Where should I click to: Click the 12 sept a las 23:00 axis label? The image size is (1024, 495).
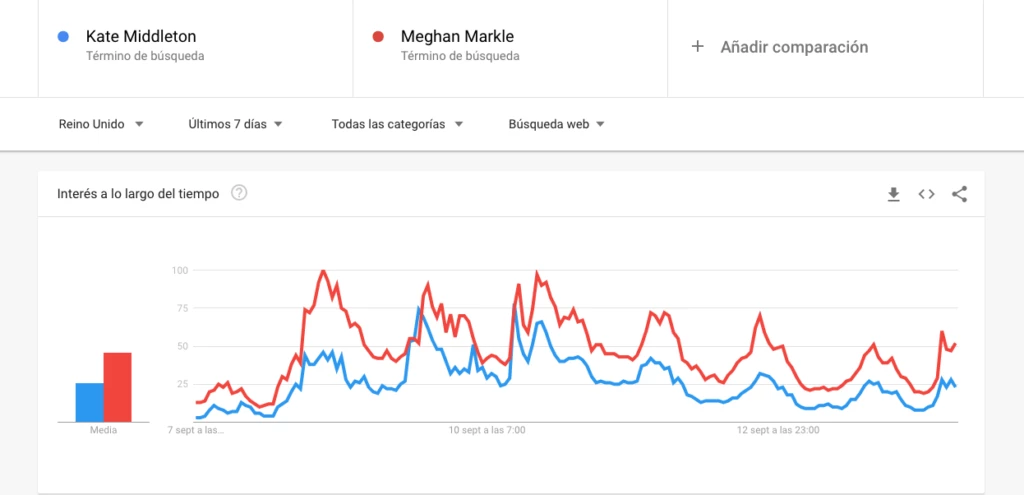pyautogui.click(x=778, y=431)
